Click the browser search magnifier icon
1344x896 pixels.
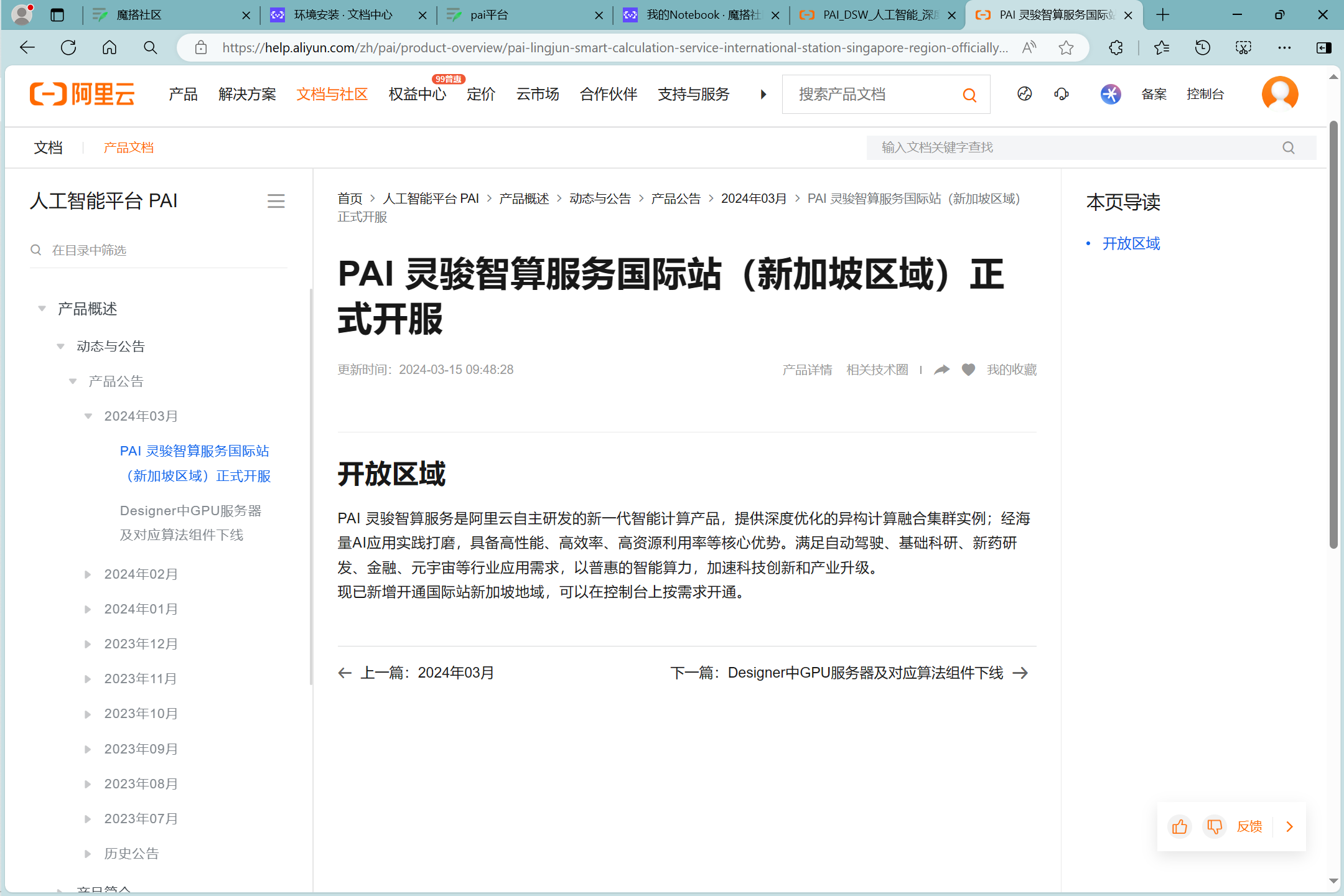click(150, 47)
